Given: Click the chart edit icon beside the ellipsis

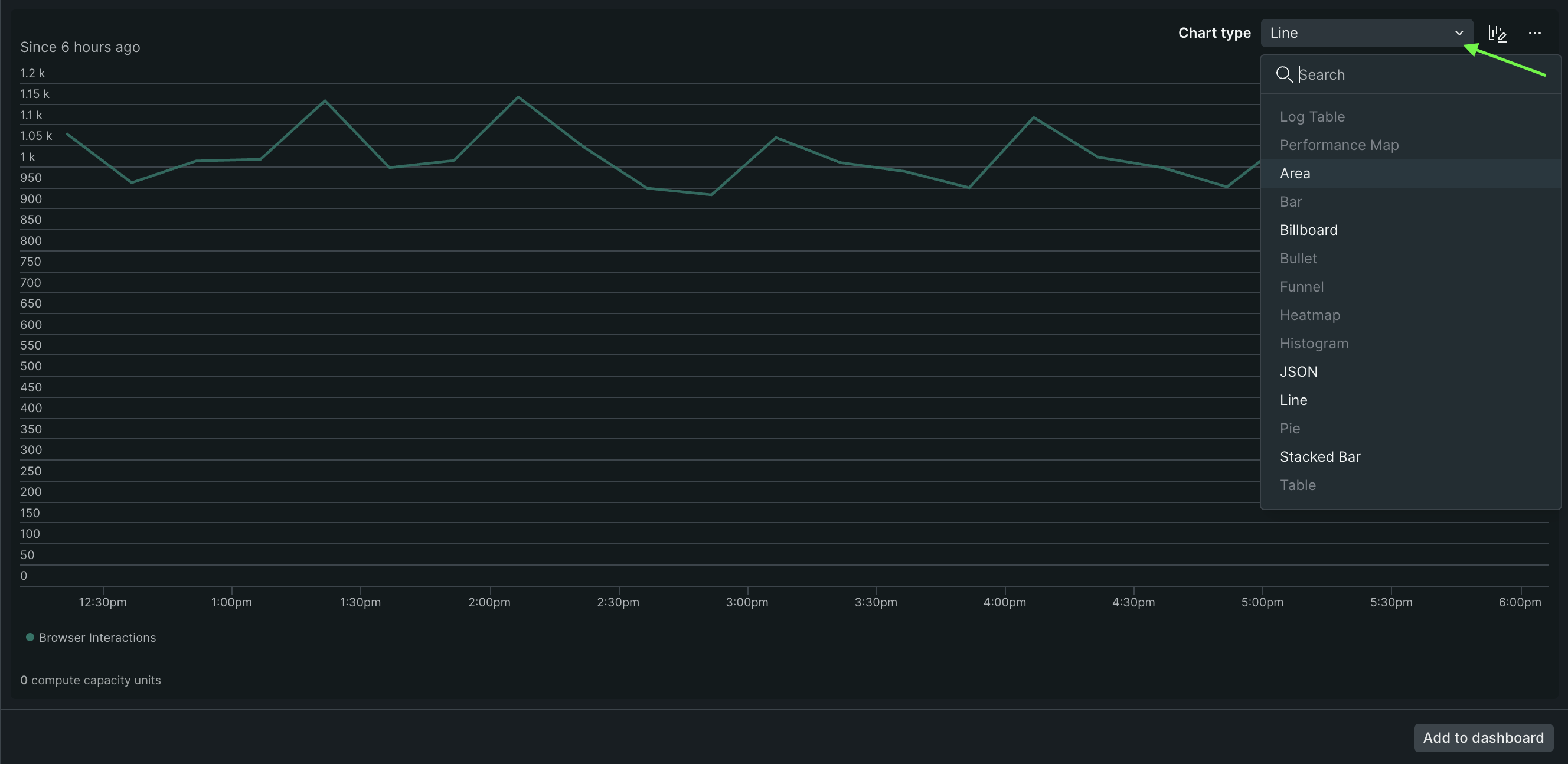Looking at the screenshot, I should point(1497,34).
